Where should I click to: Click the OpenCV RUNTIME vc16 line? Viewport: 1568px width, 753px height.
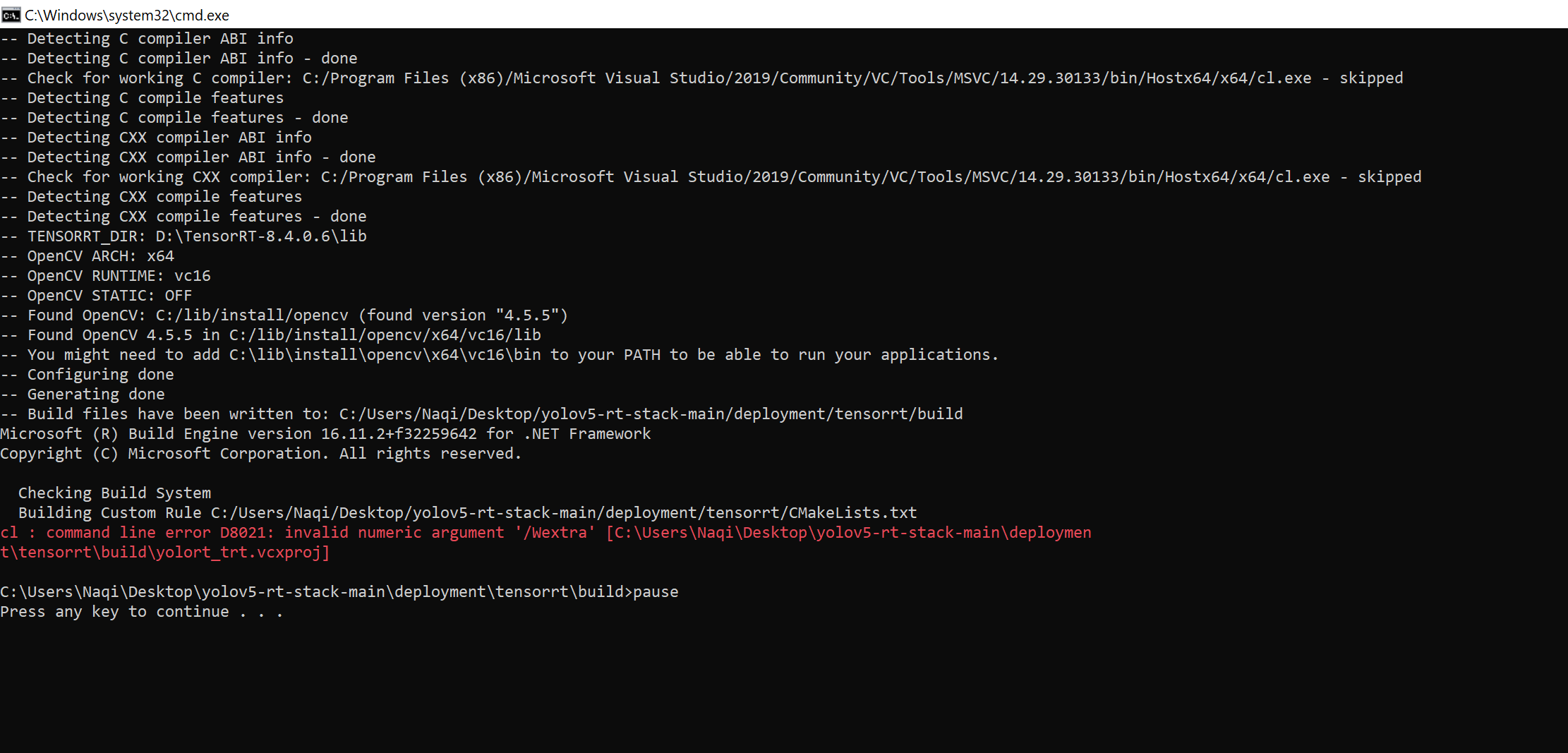(106, 275)
